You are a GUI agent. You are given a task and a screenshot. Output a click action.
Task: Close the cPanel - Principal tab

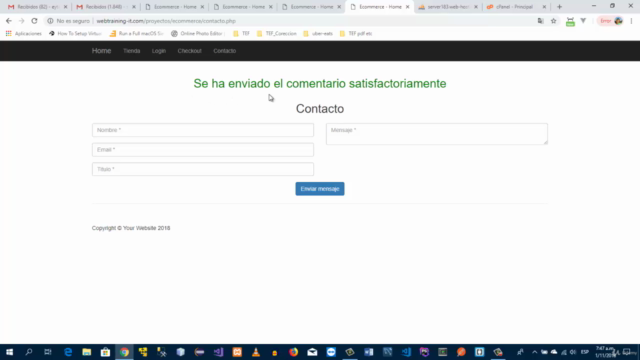point(544,7)
